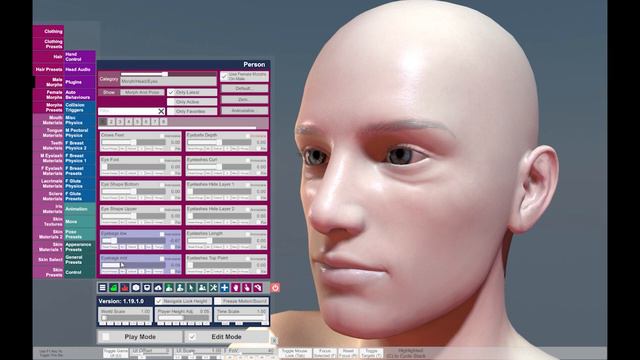Open the wrench and screwdriver tools icon
This screenshot has height=360, width=640.
[x=213, y=288]
